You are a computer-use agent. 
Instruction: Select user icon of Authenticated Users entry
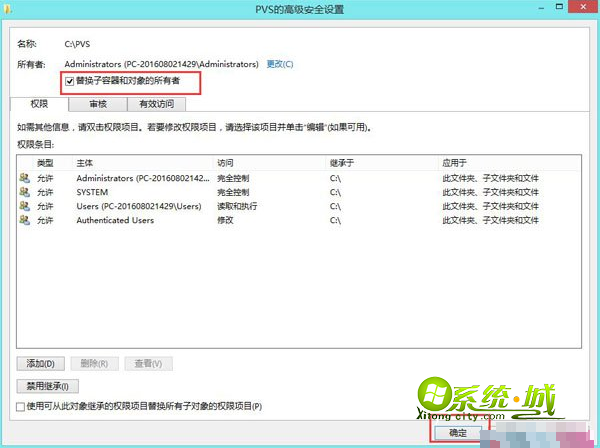[x=24, y=220]
